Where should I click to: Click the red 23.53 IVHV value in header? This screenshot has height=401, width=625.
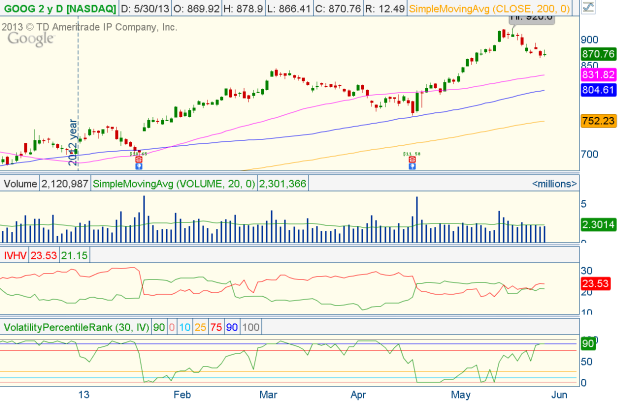point(46,256)
